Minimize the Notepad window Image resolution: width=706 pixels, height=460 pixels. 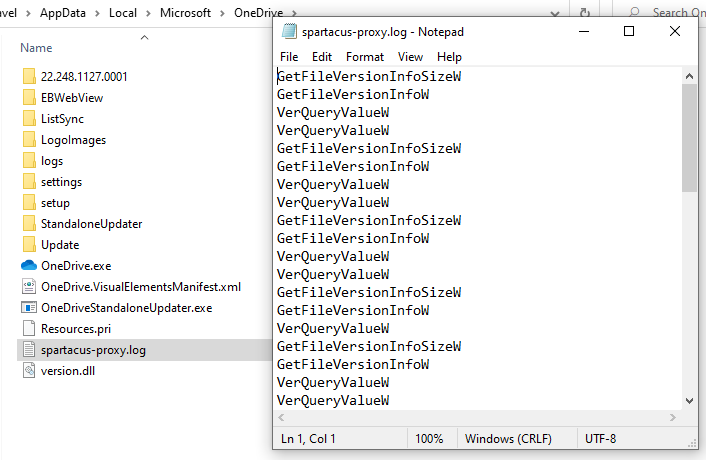point(584,32)
